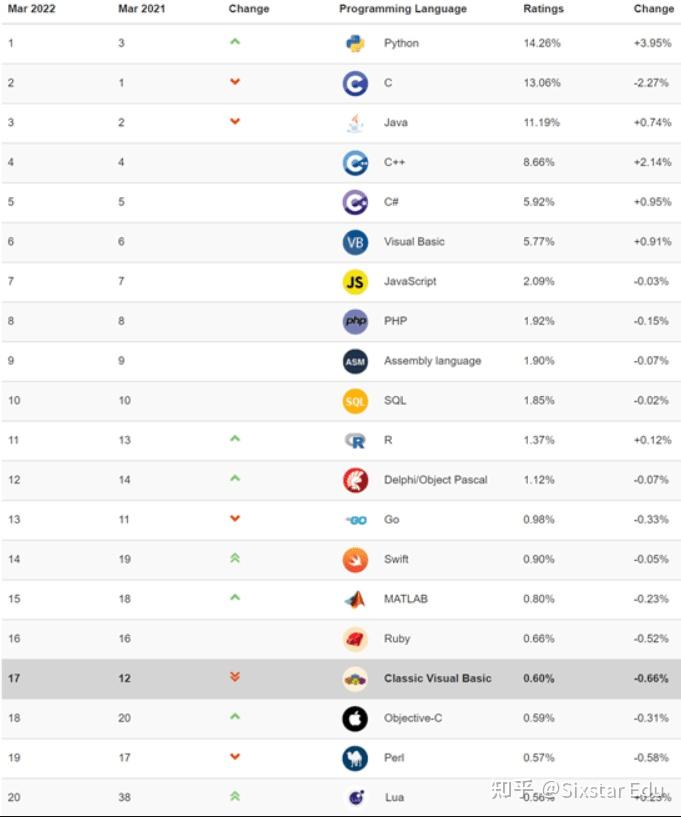Click the double down arrow for Classic Visual Basic
Viewport: 681px width, 817px height.
coord(235,677)
